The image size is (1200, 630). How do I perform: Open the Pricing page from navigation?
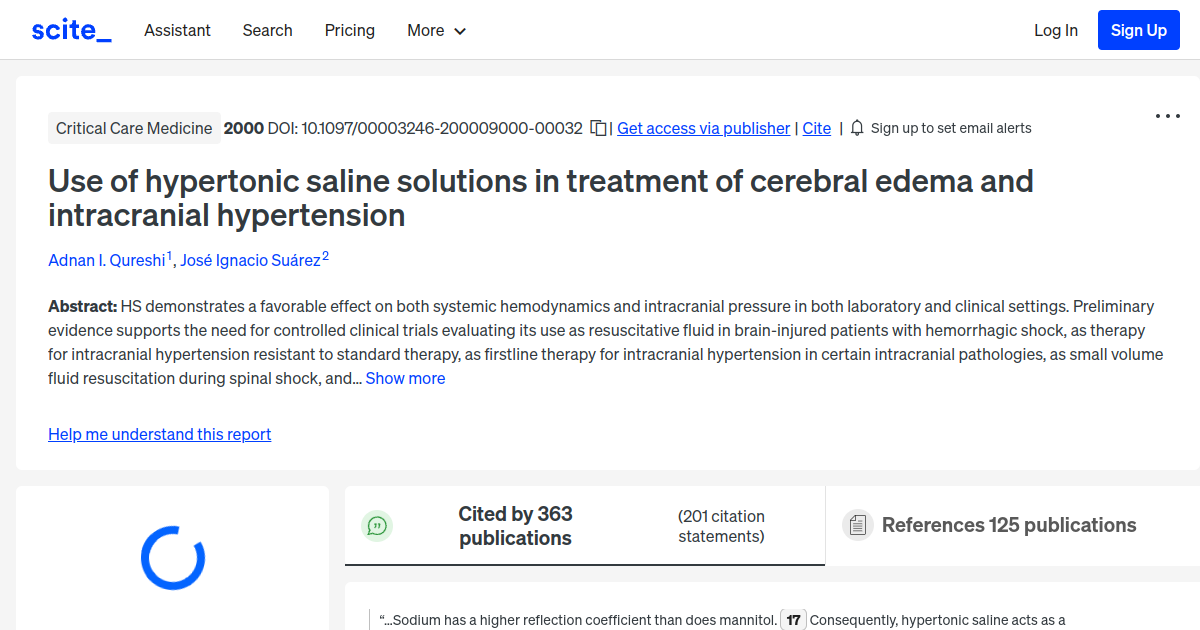coord(349,30)
